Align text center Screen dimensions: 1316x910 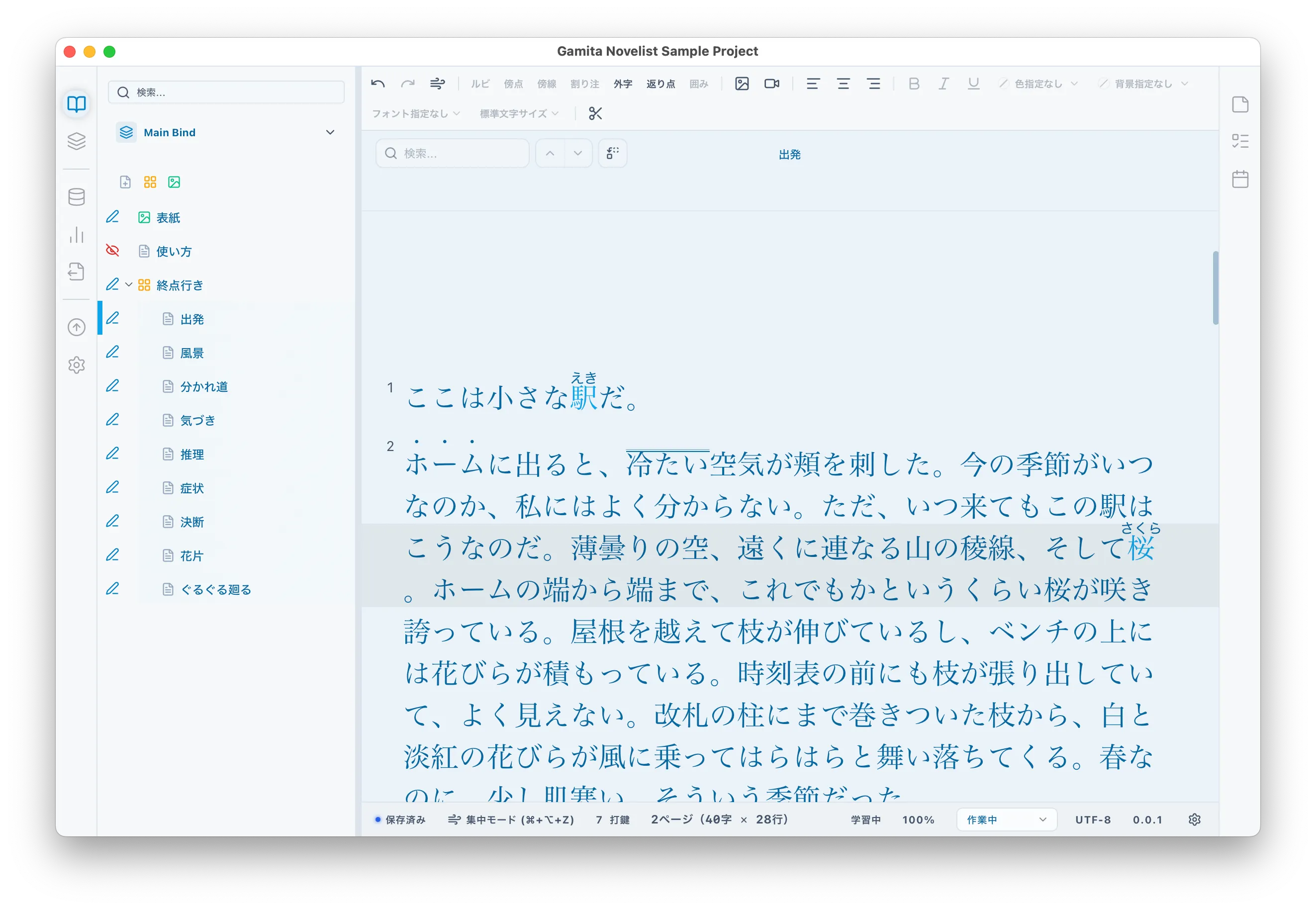(844, 84)
